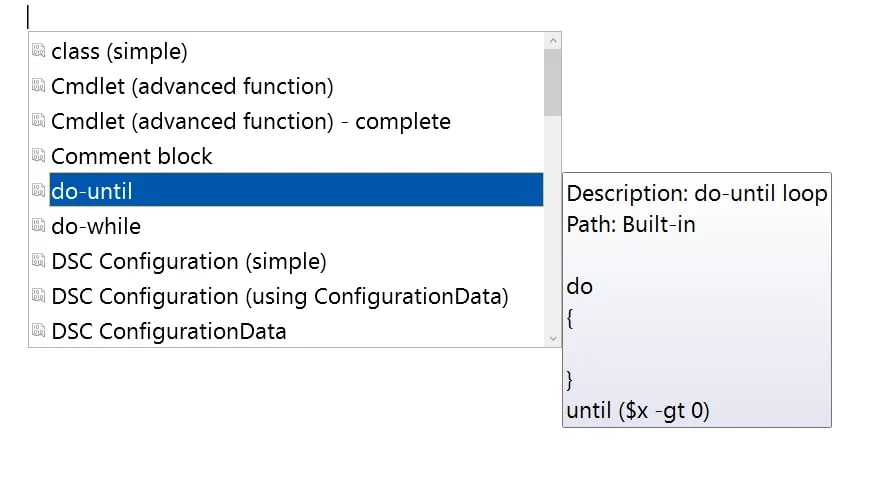Image resolution: width=888 pixels, height=499 pixels.
Task: Click the do-until loop description tooltip
Action: pos(696,300)
